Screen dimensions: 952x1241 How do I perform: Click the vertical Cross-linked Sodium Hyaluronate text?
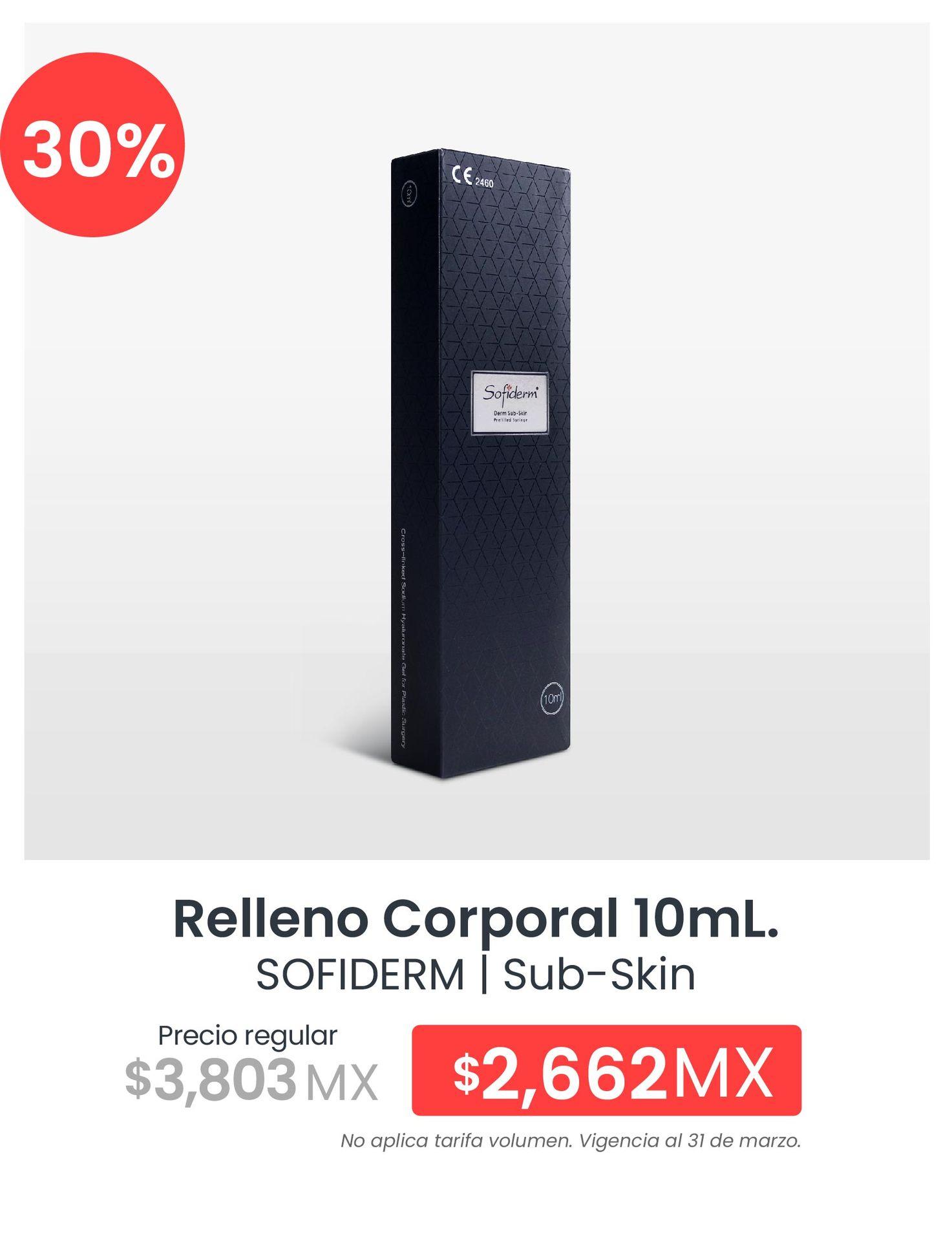pos(403,638)
